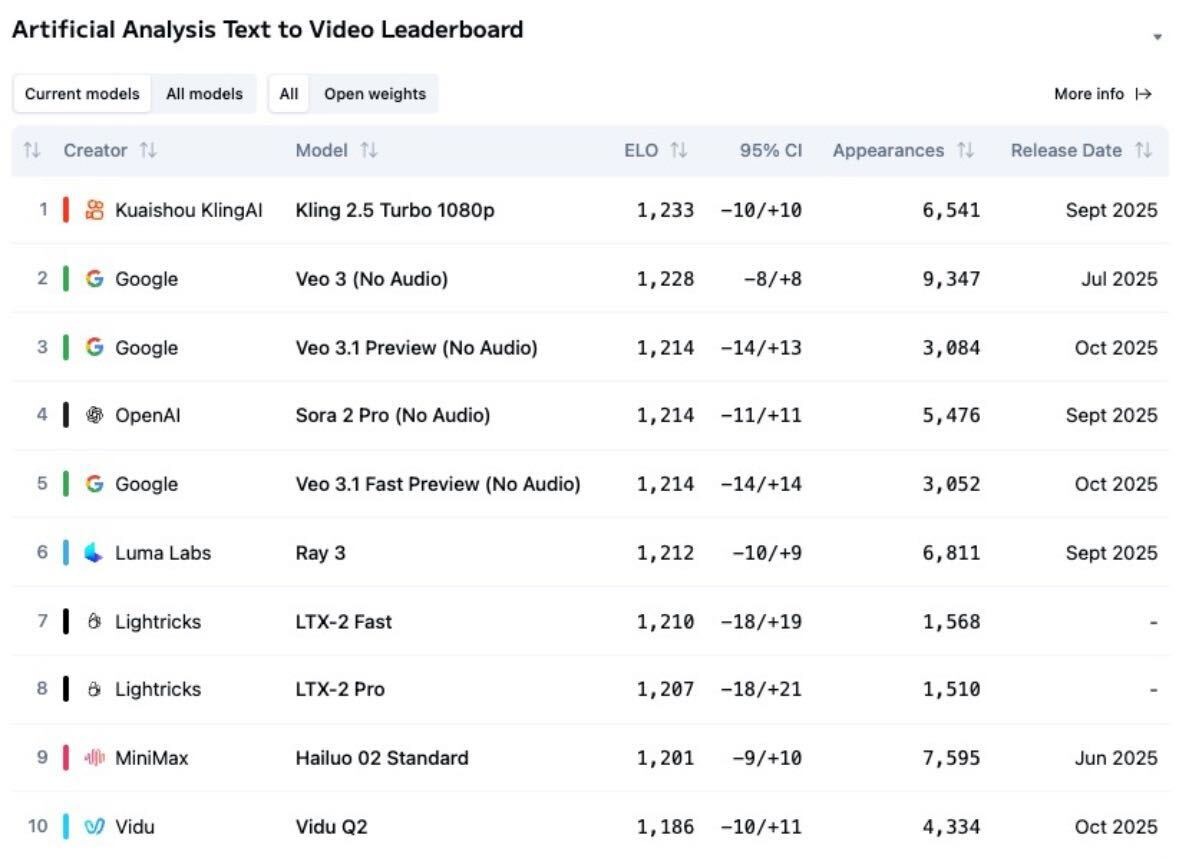
Task: Select Veo 3.1 Fast Preview (No Audio) model
Action: pos(438,484)
